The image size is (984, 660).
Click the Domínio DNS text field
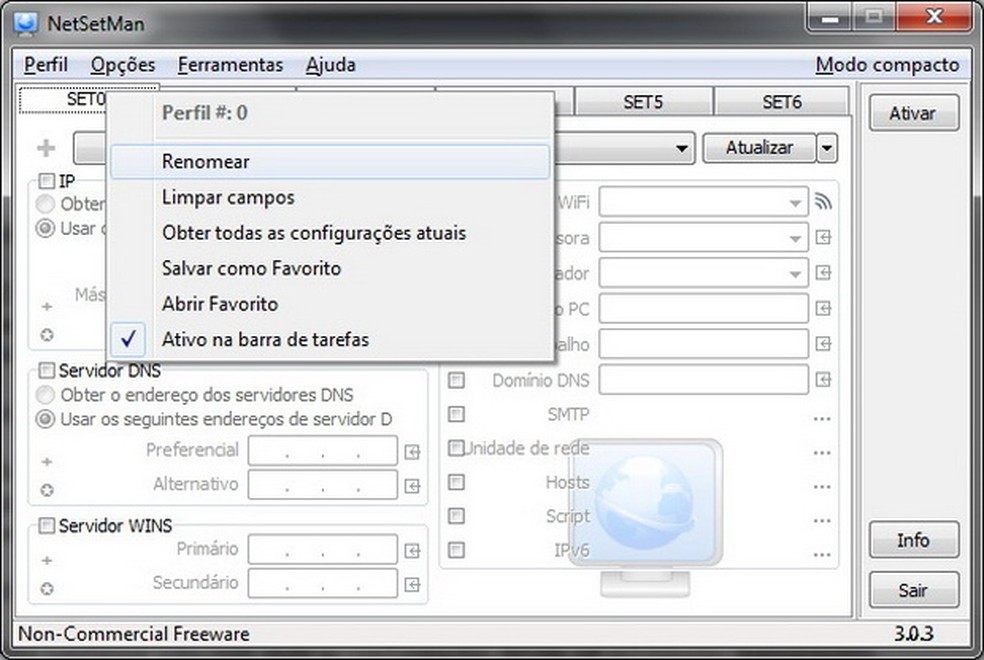click(703, 380)
